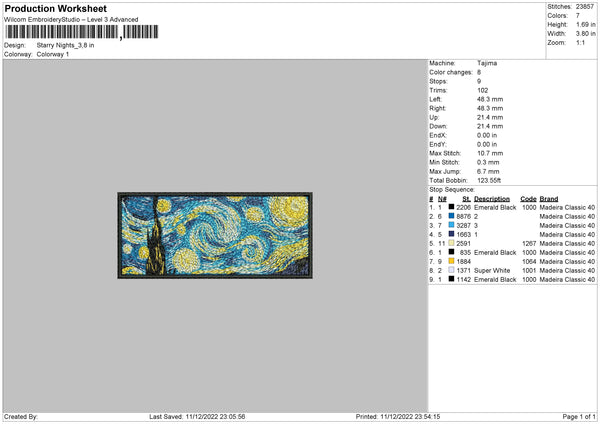Click the Starry Night embroidery design preview
Screen dimensions: 600x424
point(215,235)
